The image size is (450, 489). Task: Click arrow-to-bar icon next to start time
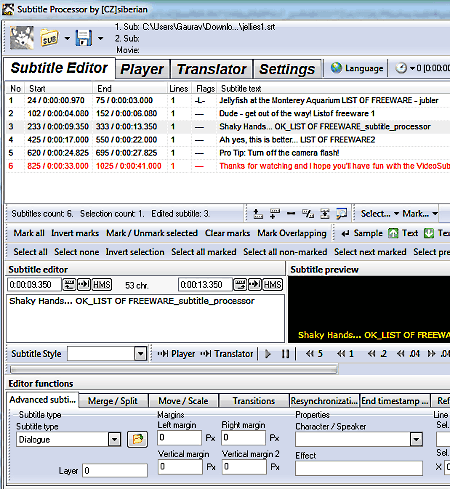[x=84, y=285]
